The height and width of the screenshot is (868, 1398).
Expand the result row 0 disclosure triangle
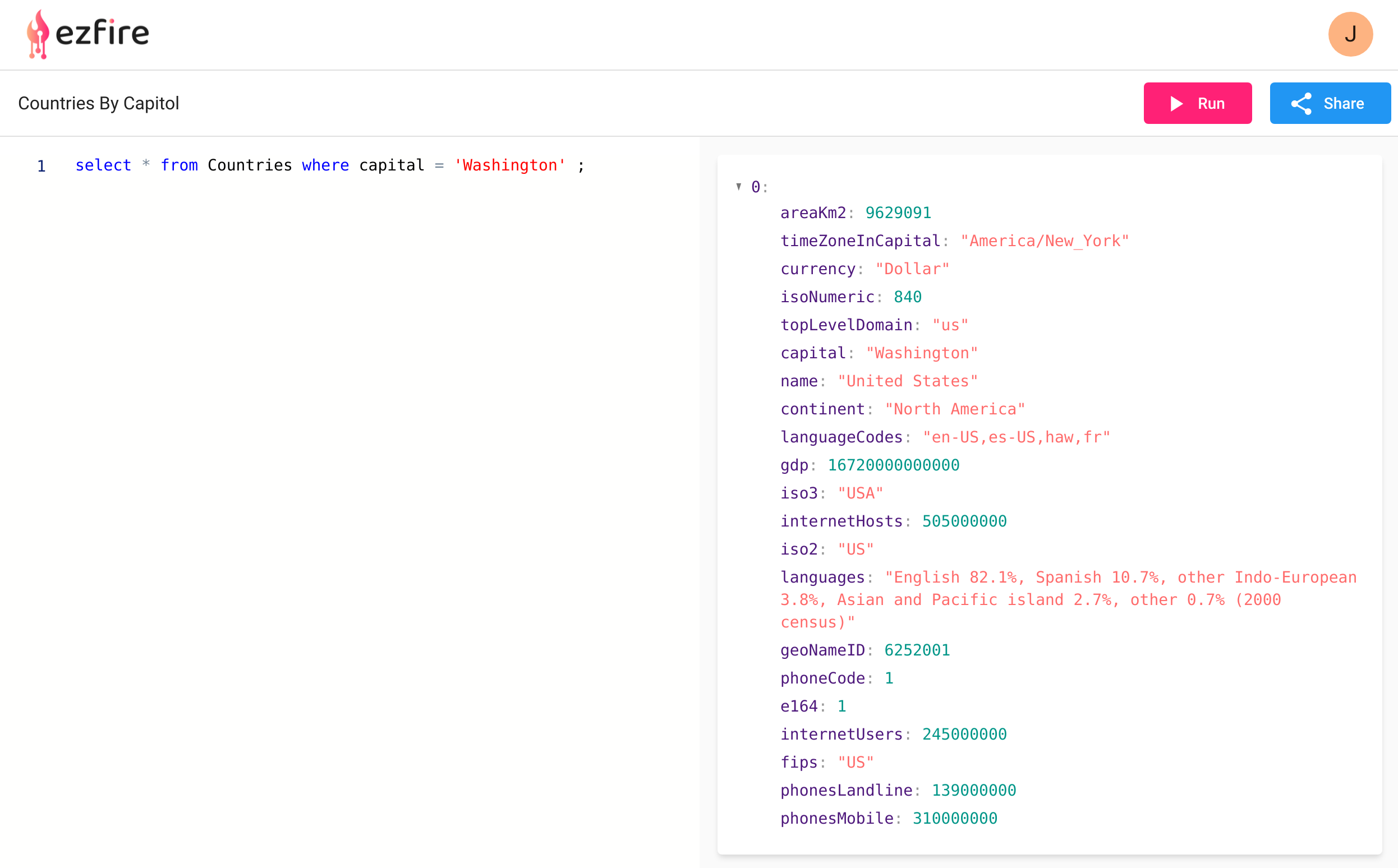738,185
